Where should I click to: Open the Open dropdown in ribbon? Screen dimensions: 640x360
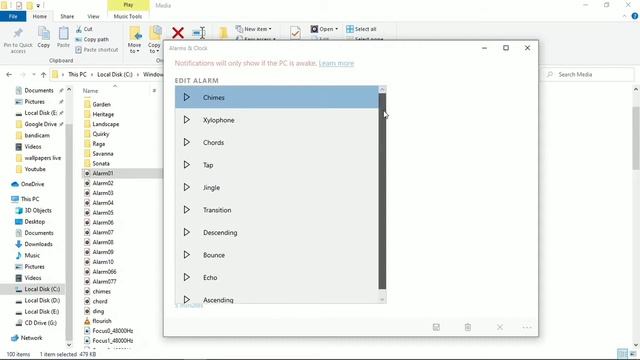(x=324, y=29)
